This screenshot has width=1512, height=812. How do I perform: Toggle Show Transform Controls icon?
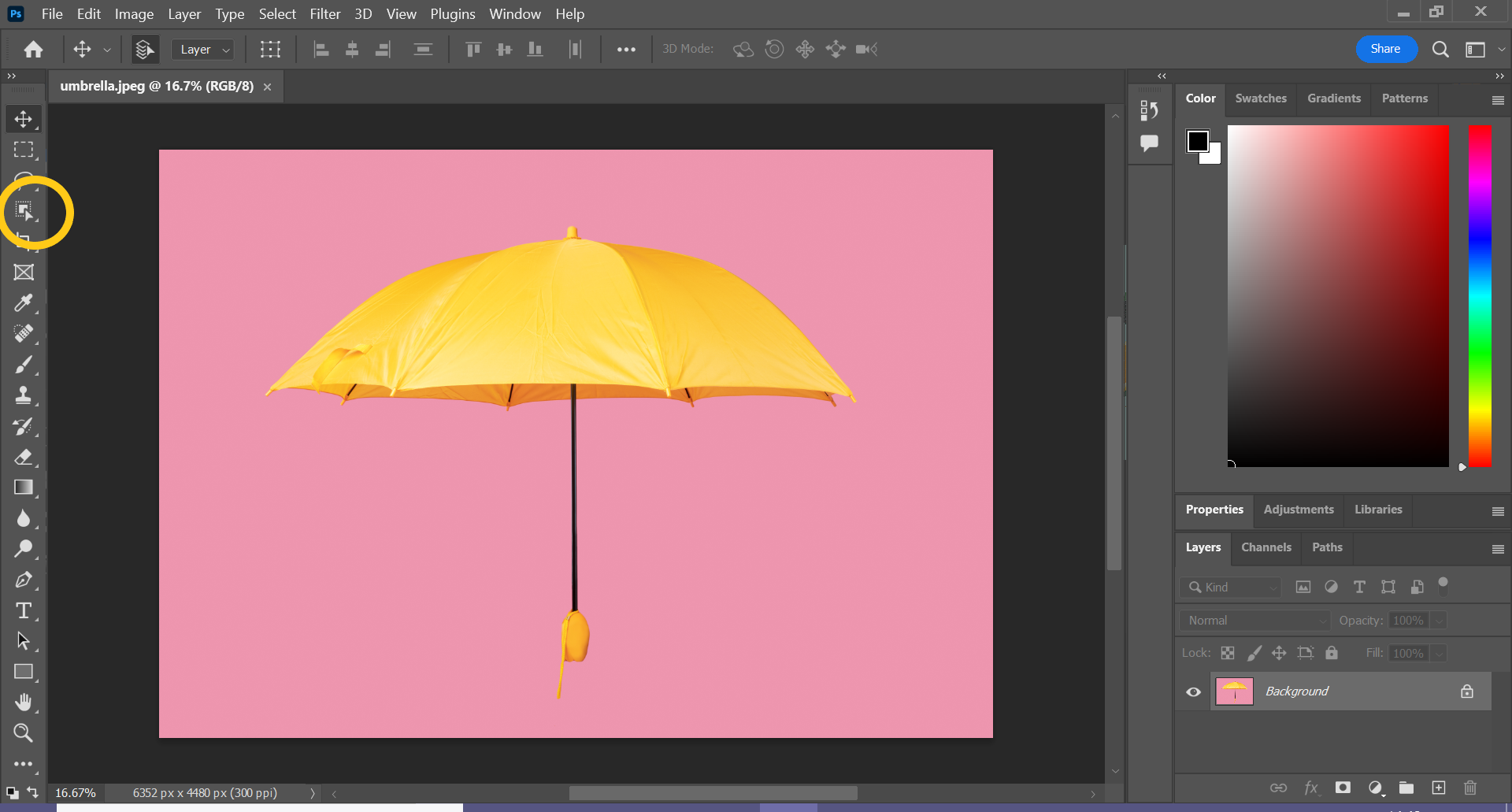[x=270, y=50]
